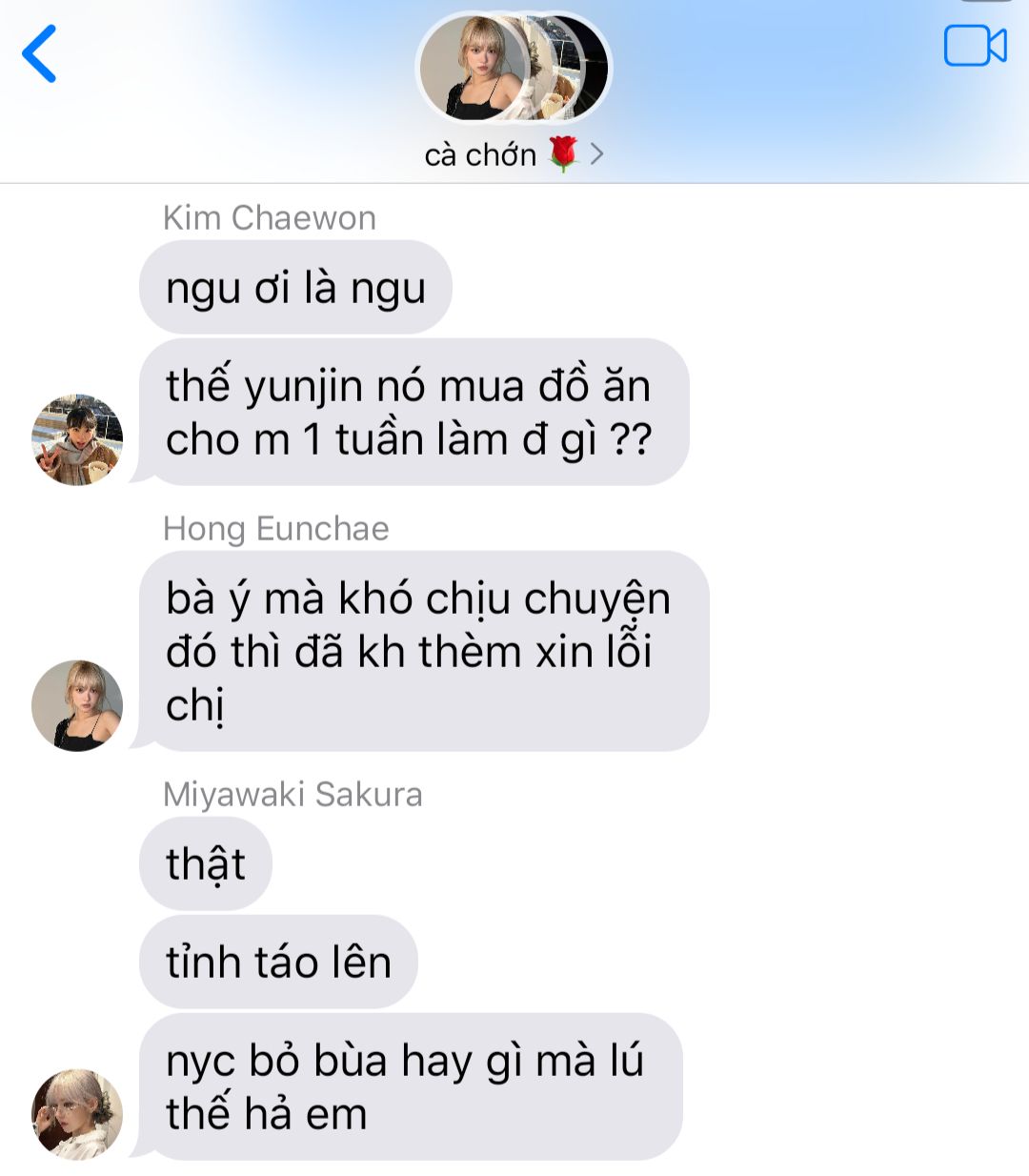
Task: Tap the dark rear avatar in group header
Action: coord(572,67)
